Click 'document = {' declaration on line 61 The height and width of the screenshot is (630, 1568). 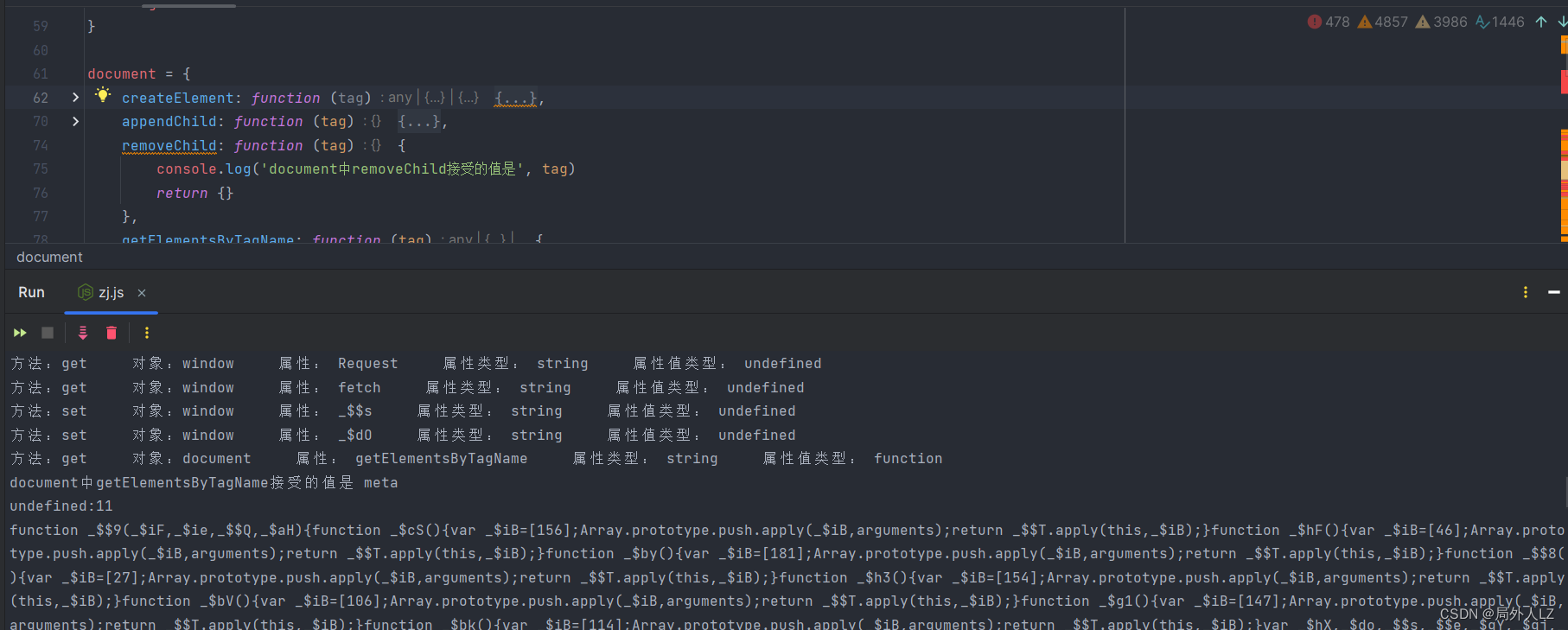coord(139,74)
